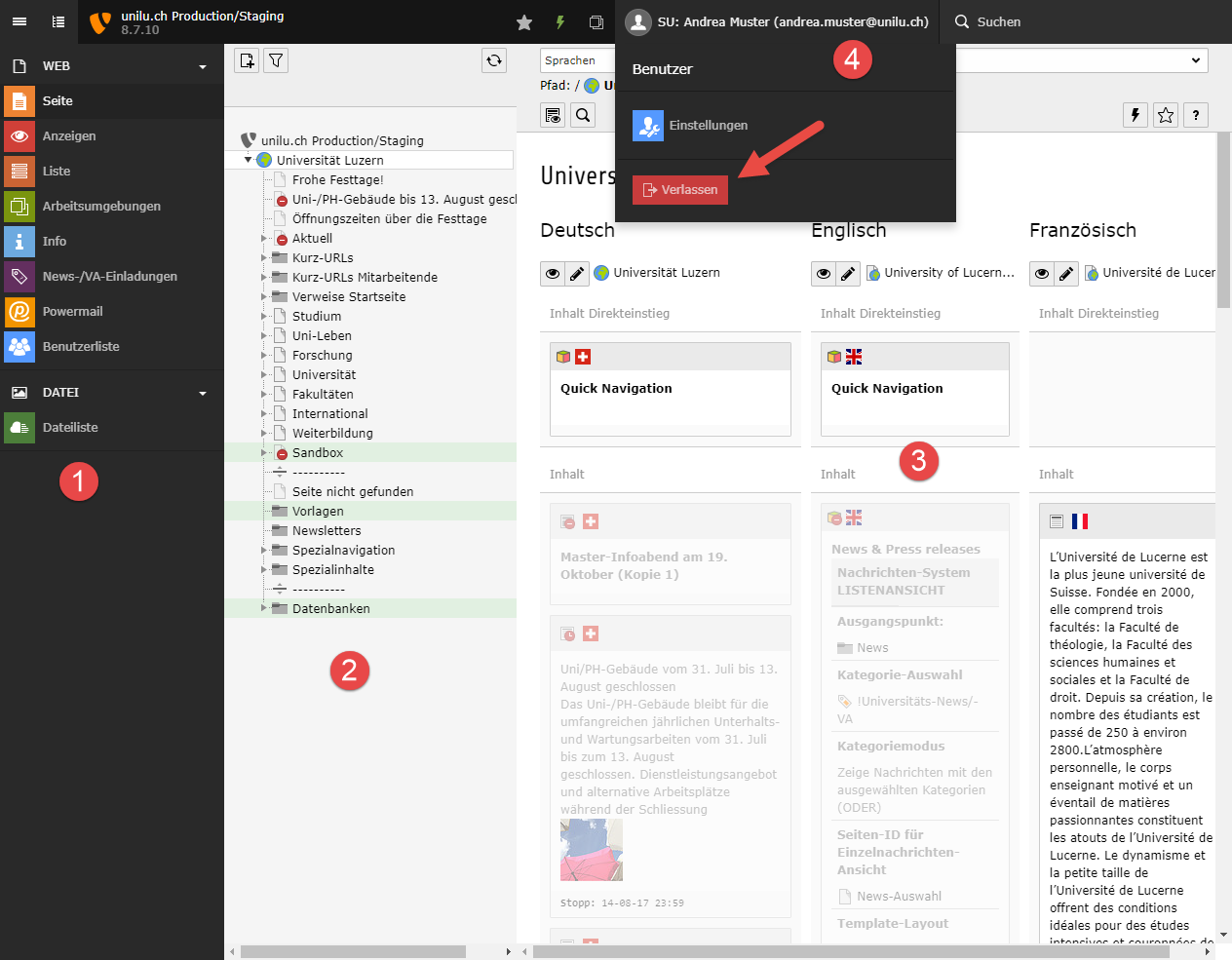Toggle the module menu with the hamburger icon
Viewport: 1232px width, 960px height.
19,21
